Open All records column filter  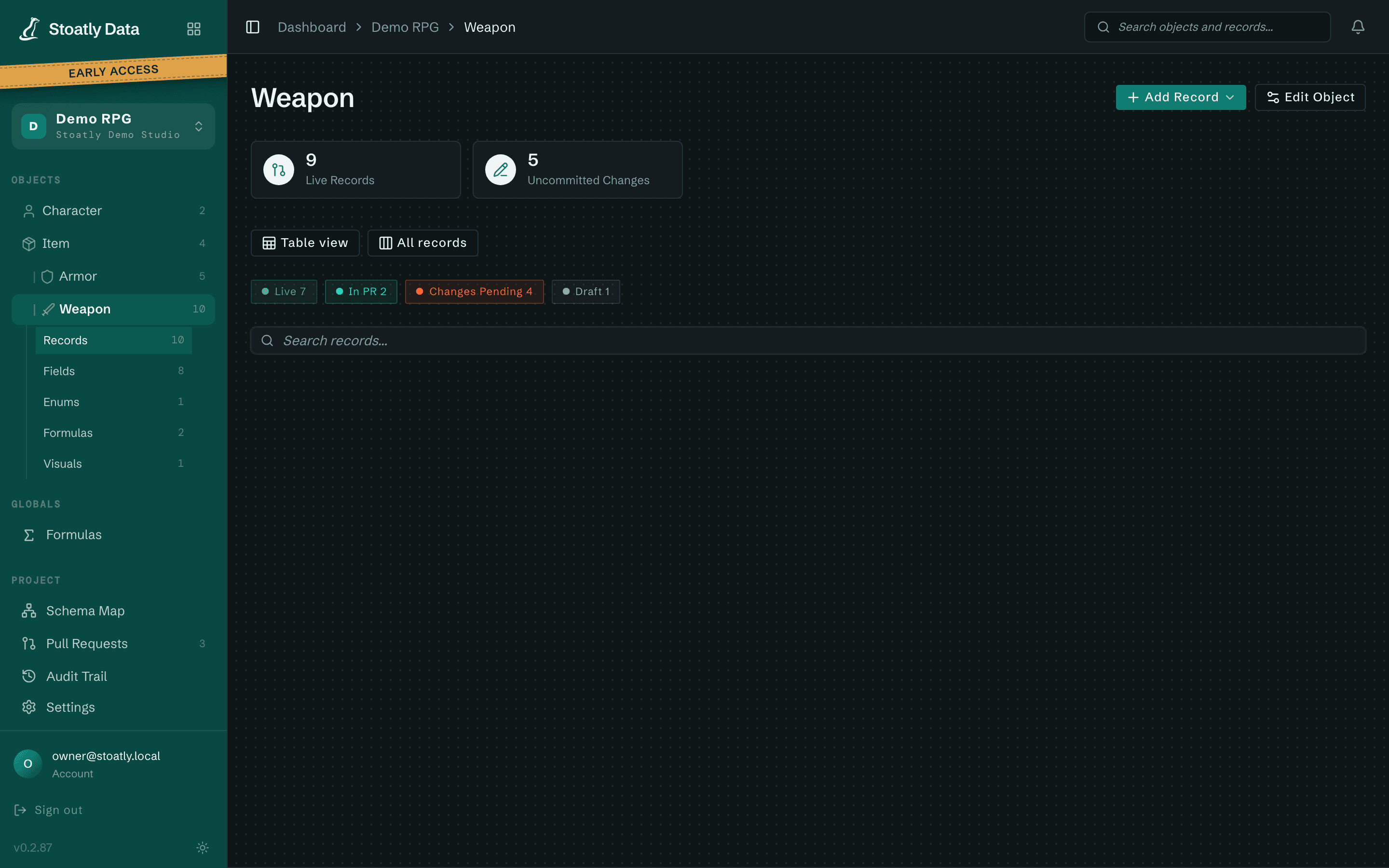click(x=422, y=243)
